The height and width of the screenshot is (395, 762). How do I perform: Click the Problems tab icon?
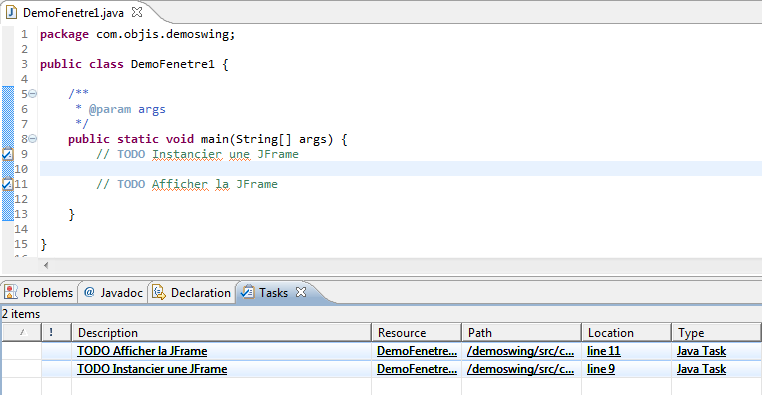click(x=11, y=292)
